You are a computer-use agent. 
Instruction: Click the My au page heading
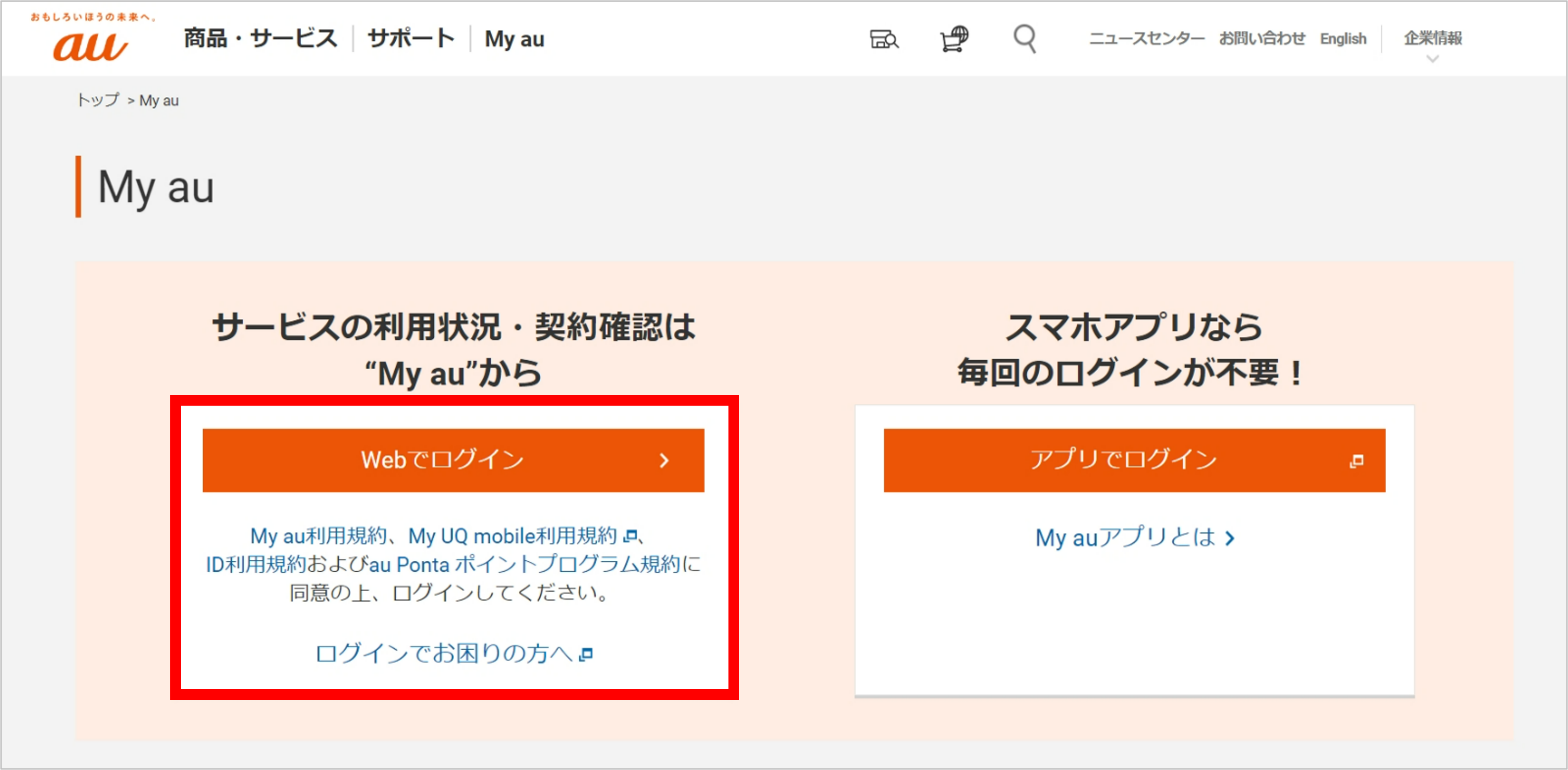[x=156, y=187]
